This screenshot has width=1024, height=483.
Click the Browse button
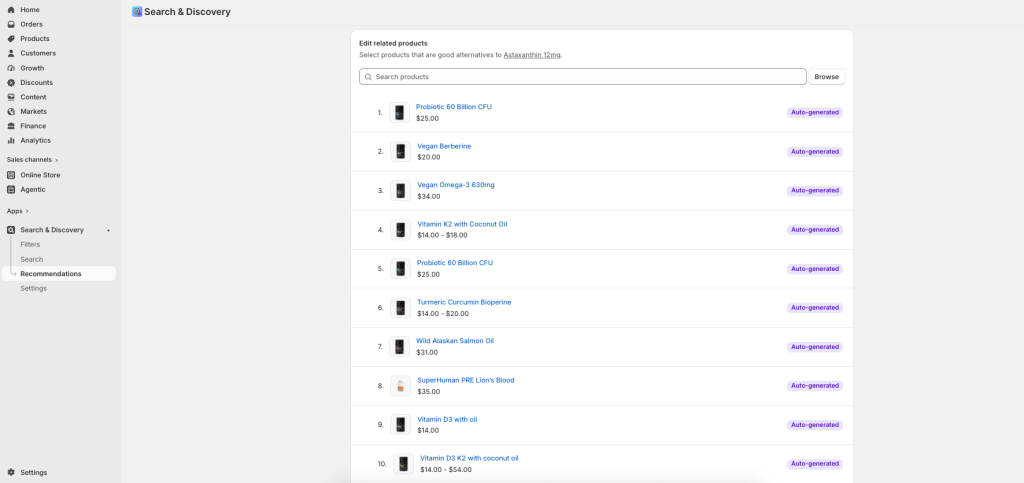[x=827, y=77]
